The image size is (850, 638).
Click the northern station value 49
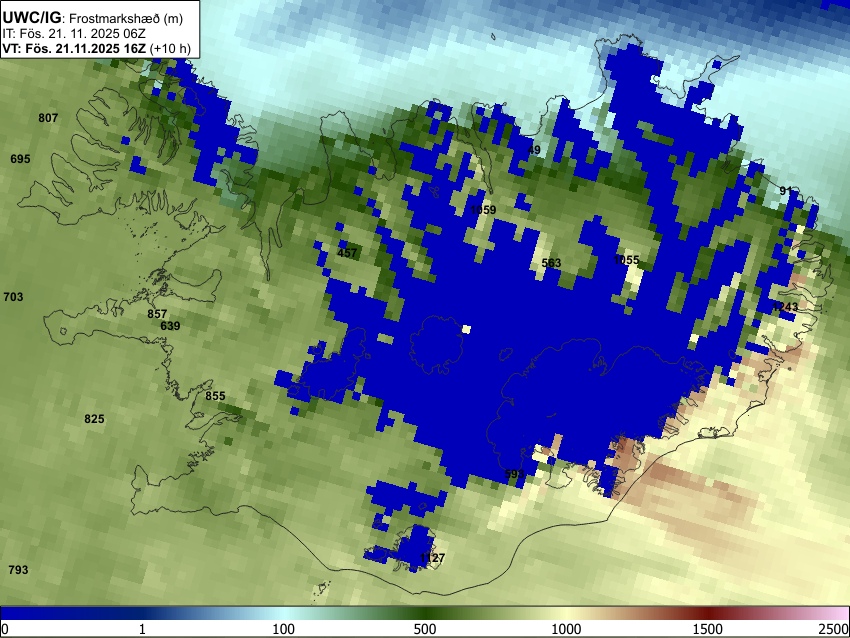[x=534, y=150]
